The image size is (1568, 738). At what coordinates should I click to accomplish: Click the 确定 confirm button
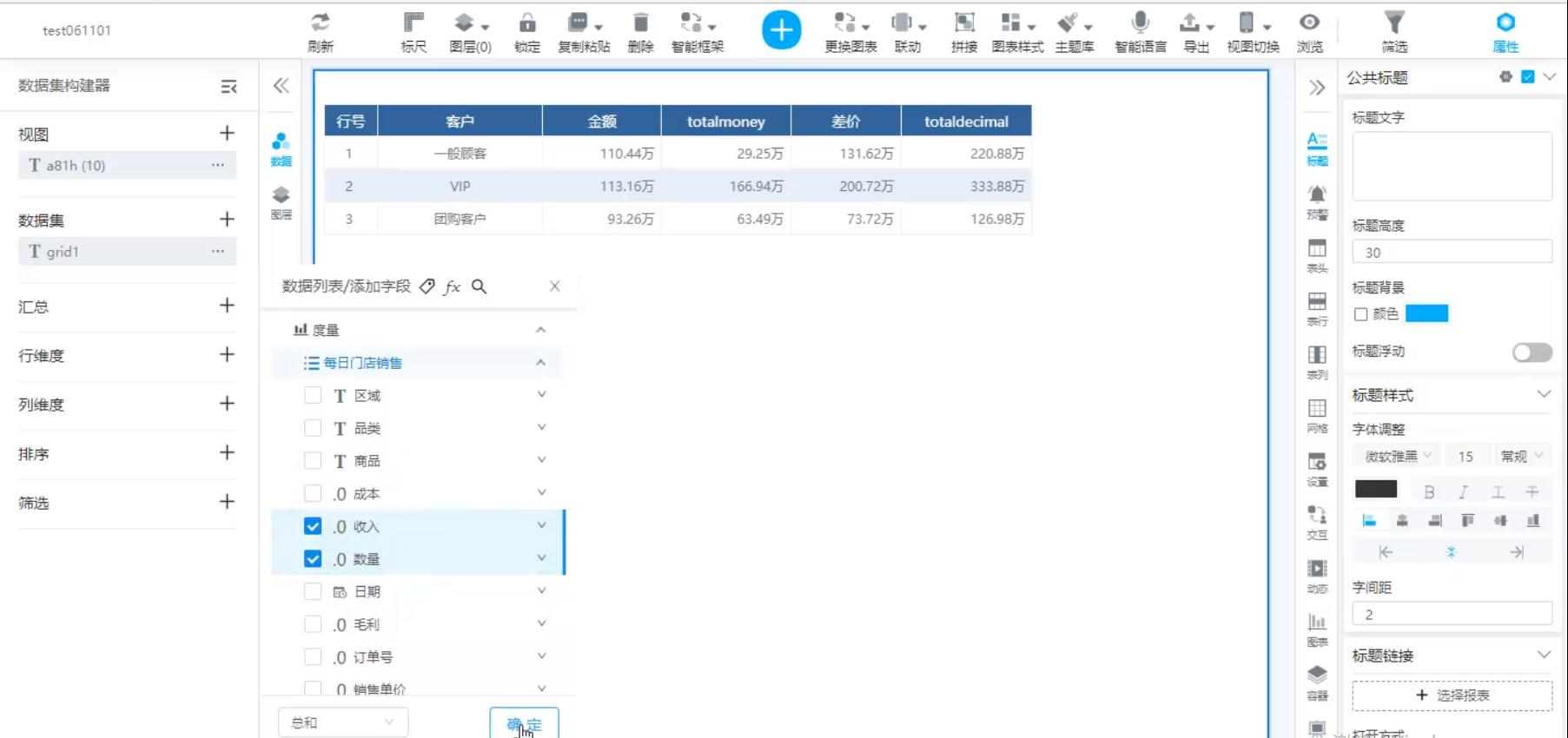(524, 723)
